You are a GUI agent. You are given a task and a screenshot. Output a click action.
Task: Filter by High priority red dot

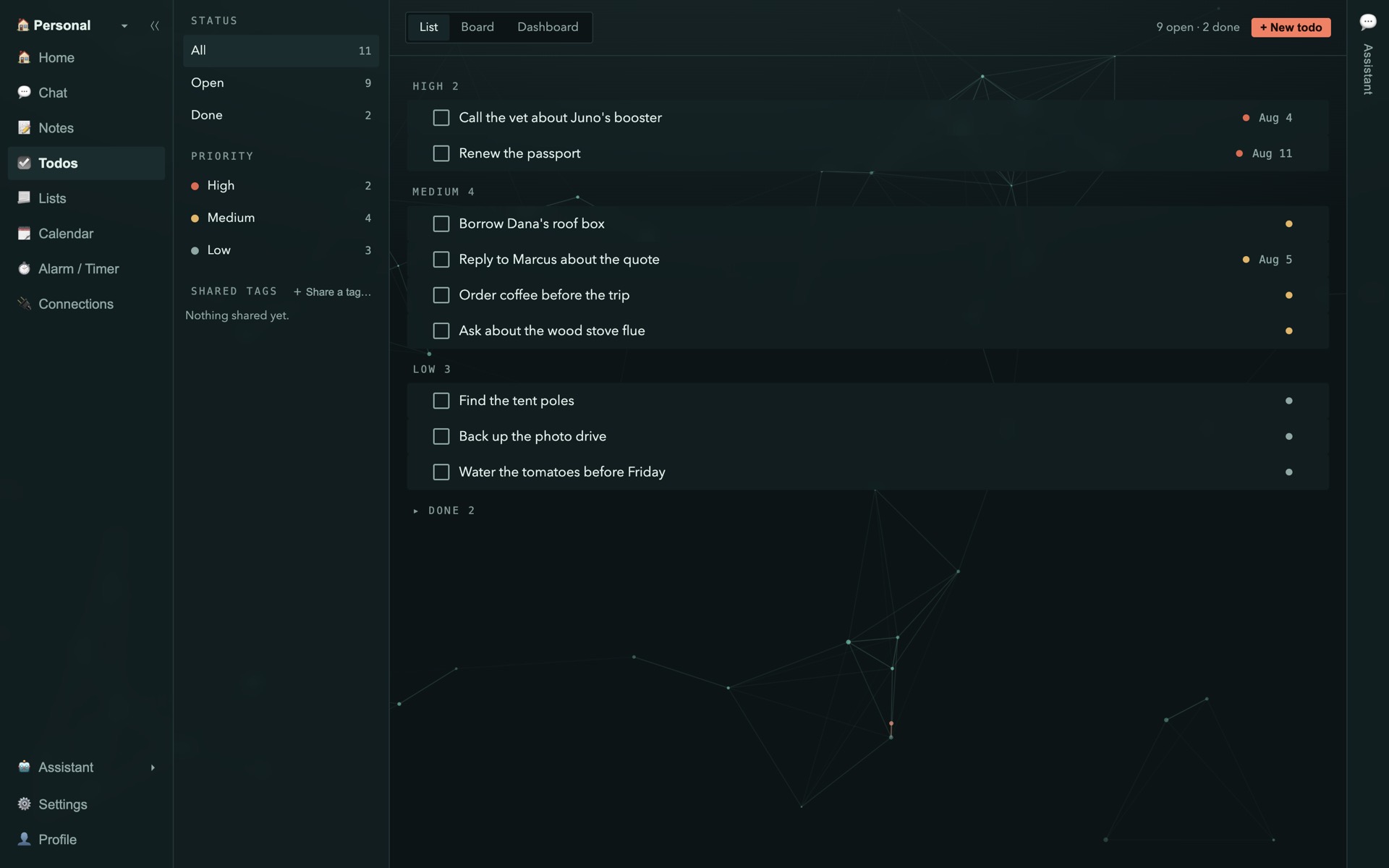[x=195, y=186]
